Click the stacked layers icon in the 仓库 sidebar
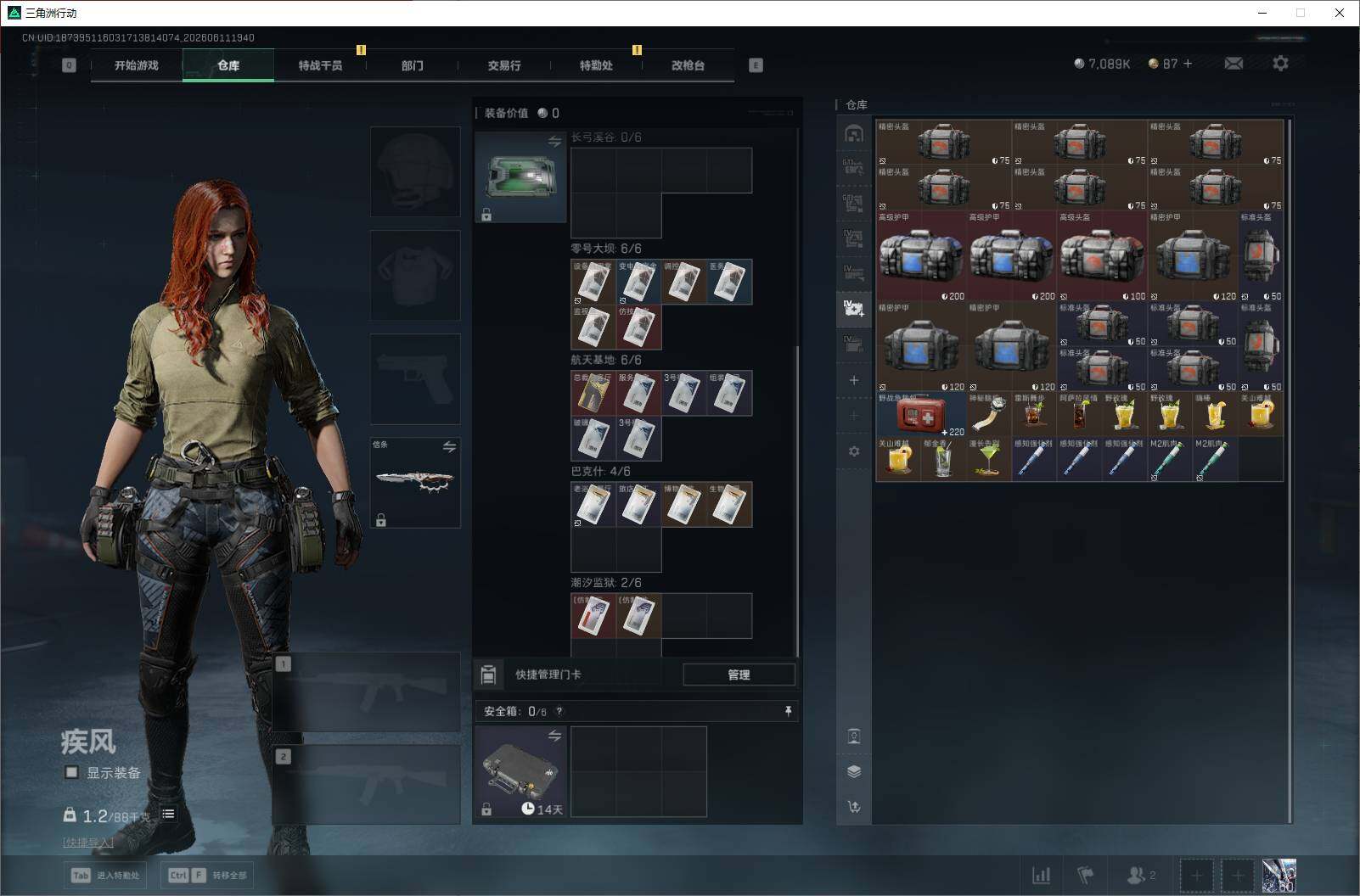Viewport: 1360px width, 896px height. [854, 771]
